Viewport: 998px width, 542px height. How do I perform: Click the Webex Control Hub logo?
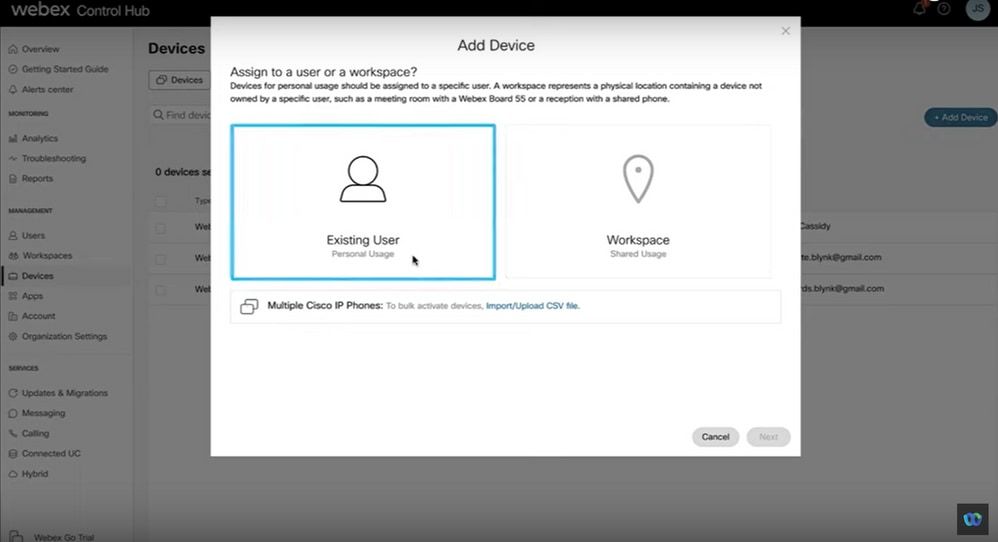click(80, 10)
